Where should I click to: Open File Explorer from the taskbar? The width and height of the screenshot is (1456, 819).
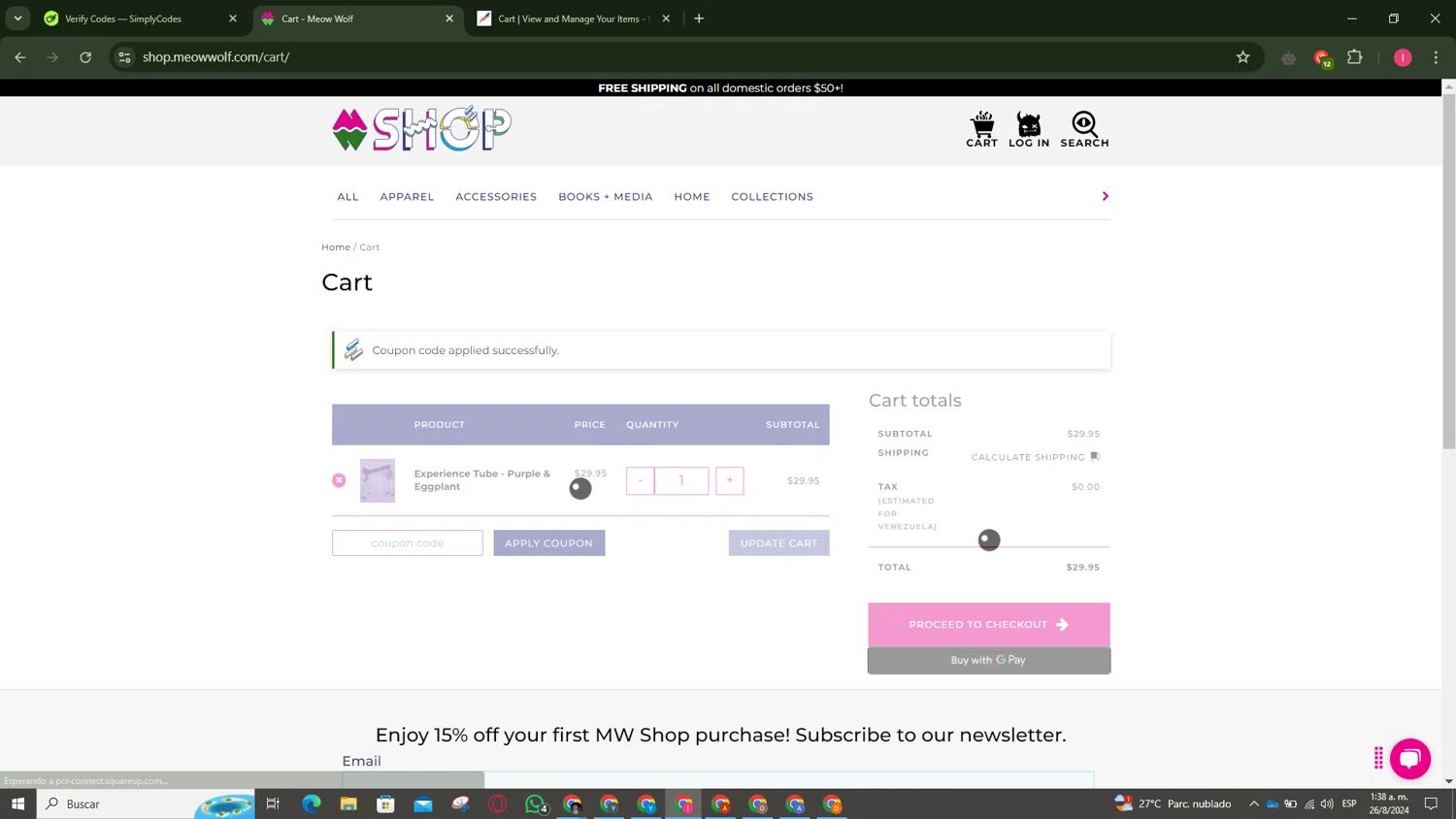coord(348,803)
